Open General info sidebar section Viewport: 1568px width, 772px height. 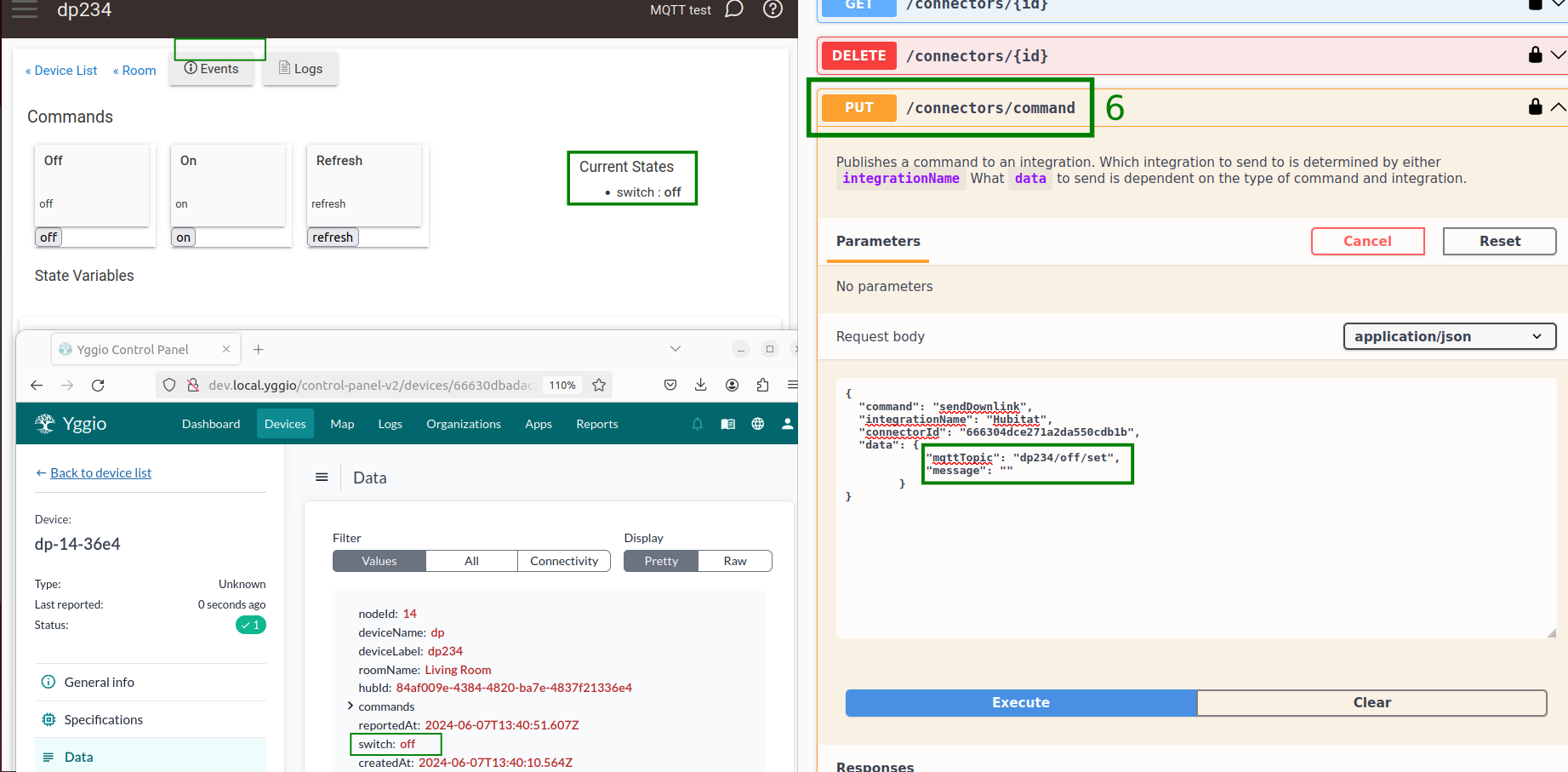coord(151,683)
